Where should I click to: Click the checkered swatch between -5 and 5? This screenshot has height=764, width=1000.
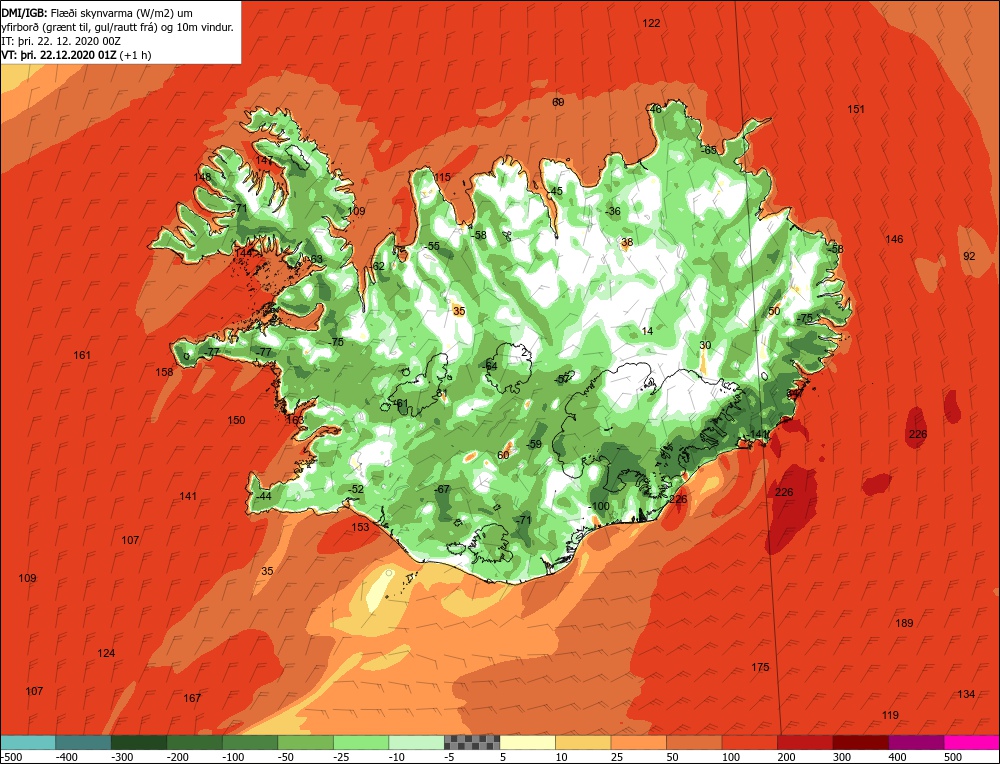(472, 742)
